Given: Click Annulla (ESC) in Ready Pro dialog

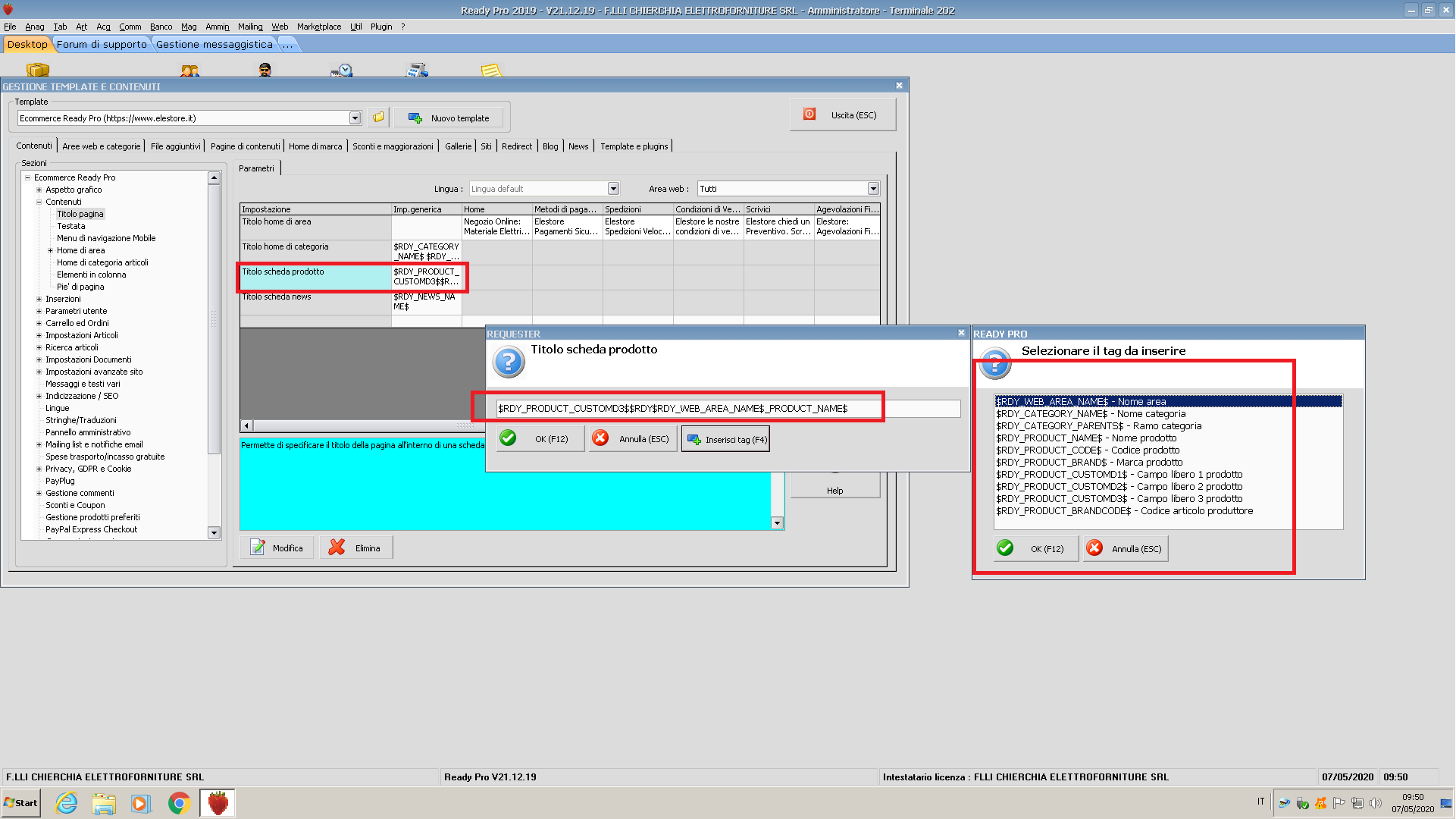Looking at the screenshot, I should [1126, 549].
